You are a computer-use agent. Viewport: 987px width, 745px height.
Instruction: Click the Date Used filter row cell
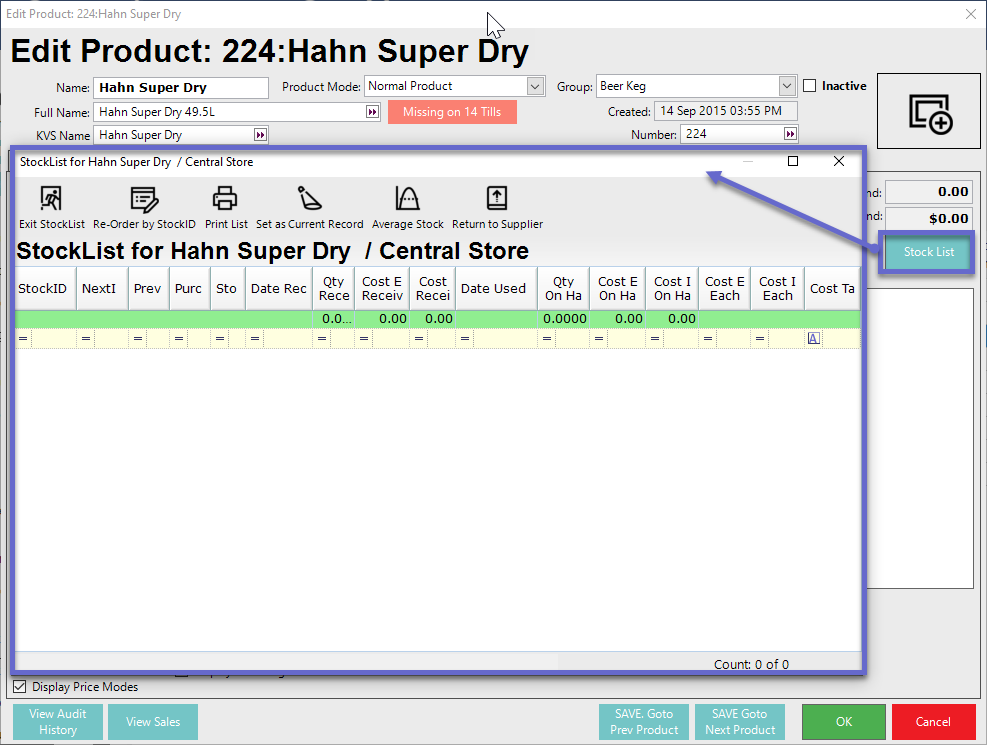point(496,339)
